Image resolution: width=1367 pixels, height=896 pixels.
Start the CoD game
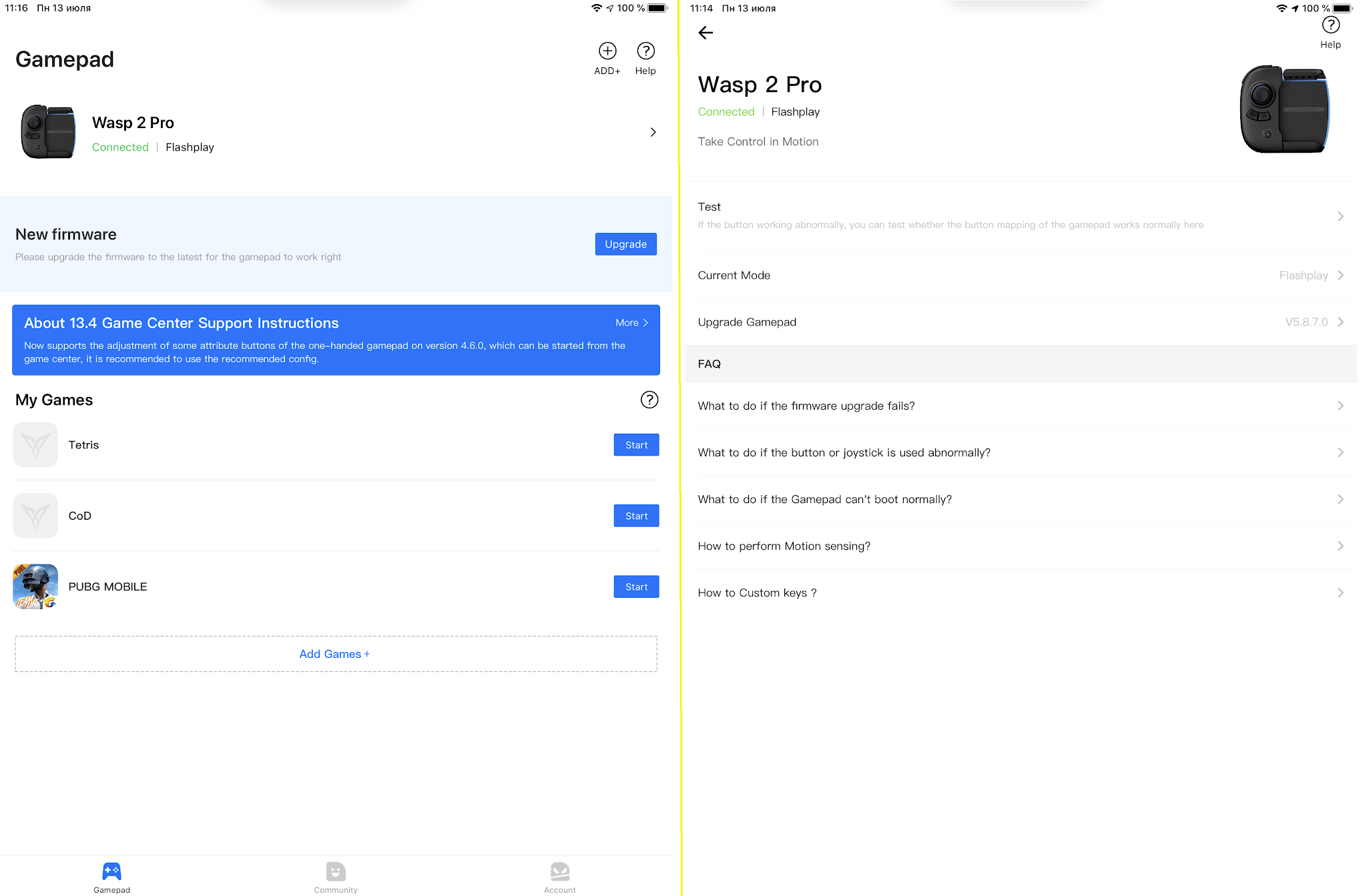[636, 516]
